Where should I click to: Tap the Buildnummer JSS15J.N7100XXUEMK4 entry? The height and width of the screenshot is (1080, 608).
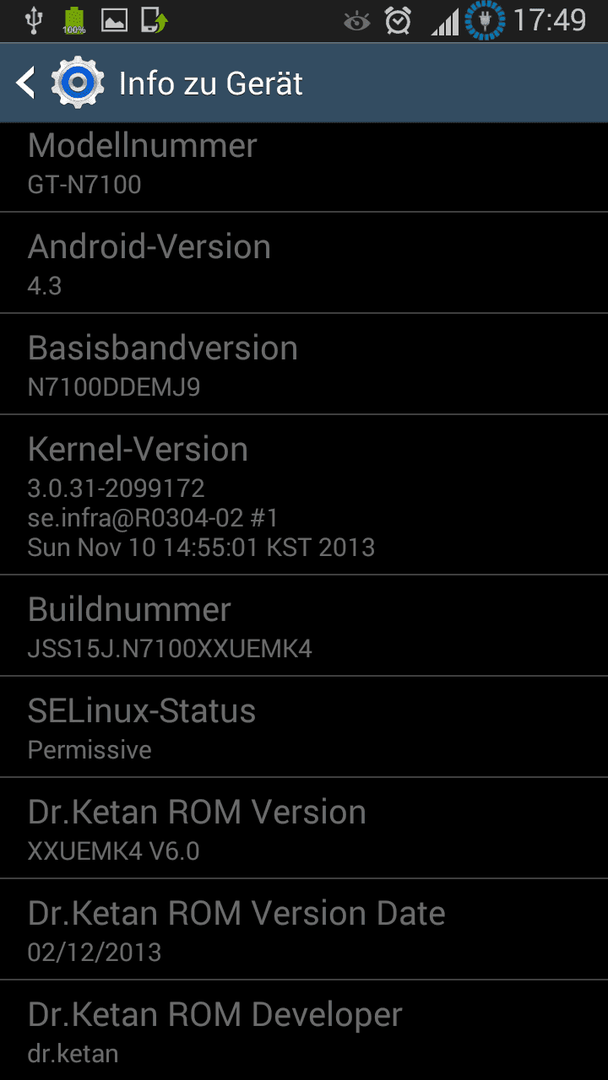pyautogui.click(x=304, y=625)
